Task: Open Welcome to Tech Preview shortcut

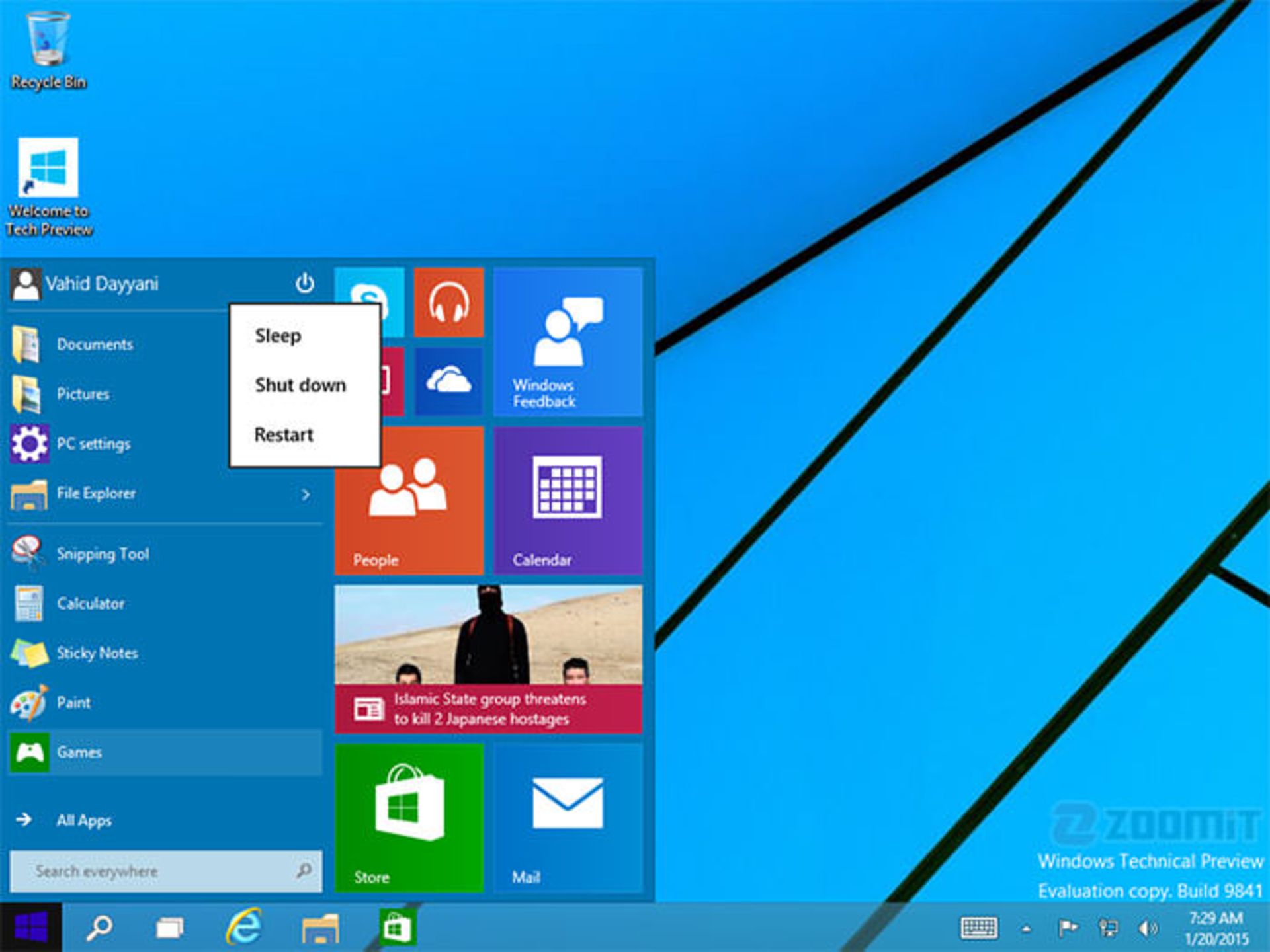Action: (x=48, y=187)
